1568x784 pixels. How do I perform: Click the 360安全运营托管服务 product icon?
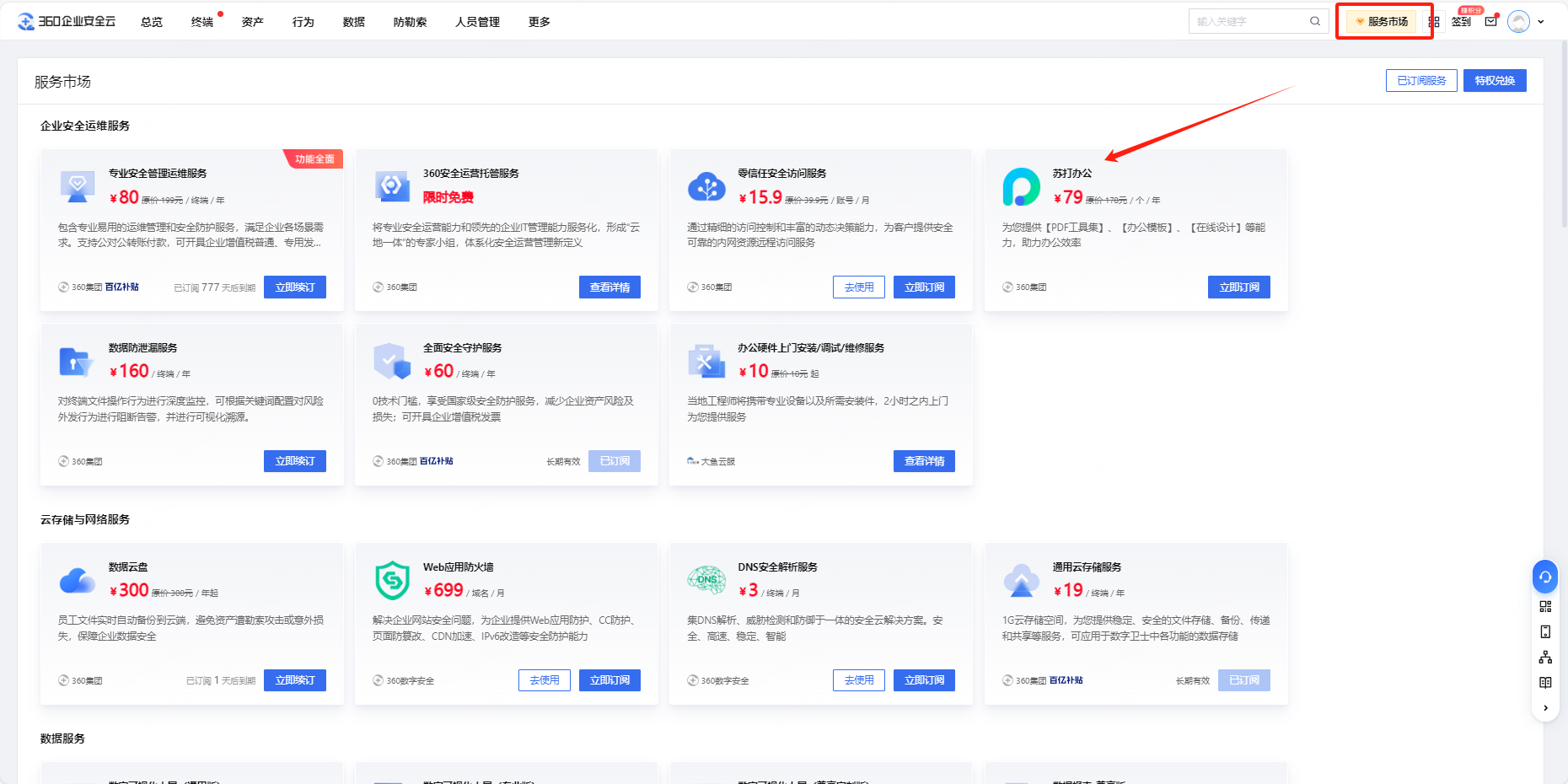pyautogui.click(x=392, y=186)
